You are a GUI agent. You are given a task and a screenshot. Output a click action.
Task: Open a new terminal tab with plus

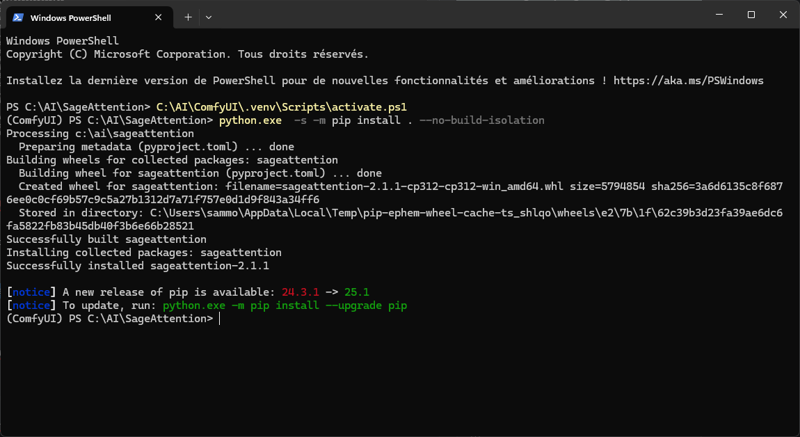coord(188,17)
